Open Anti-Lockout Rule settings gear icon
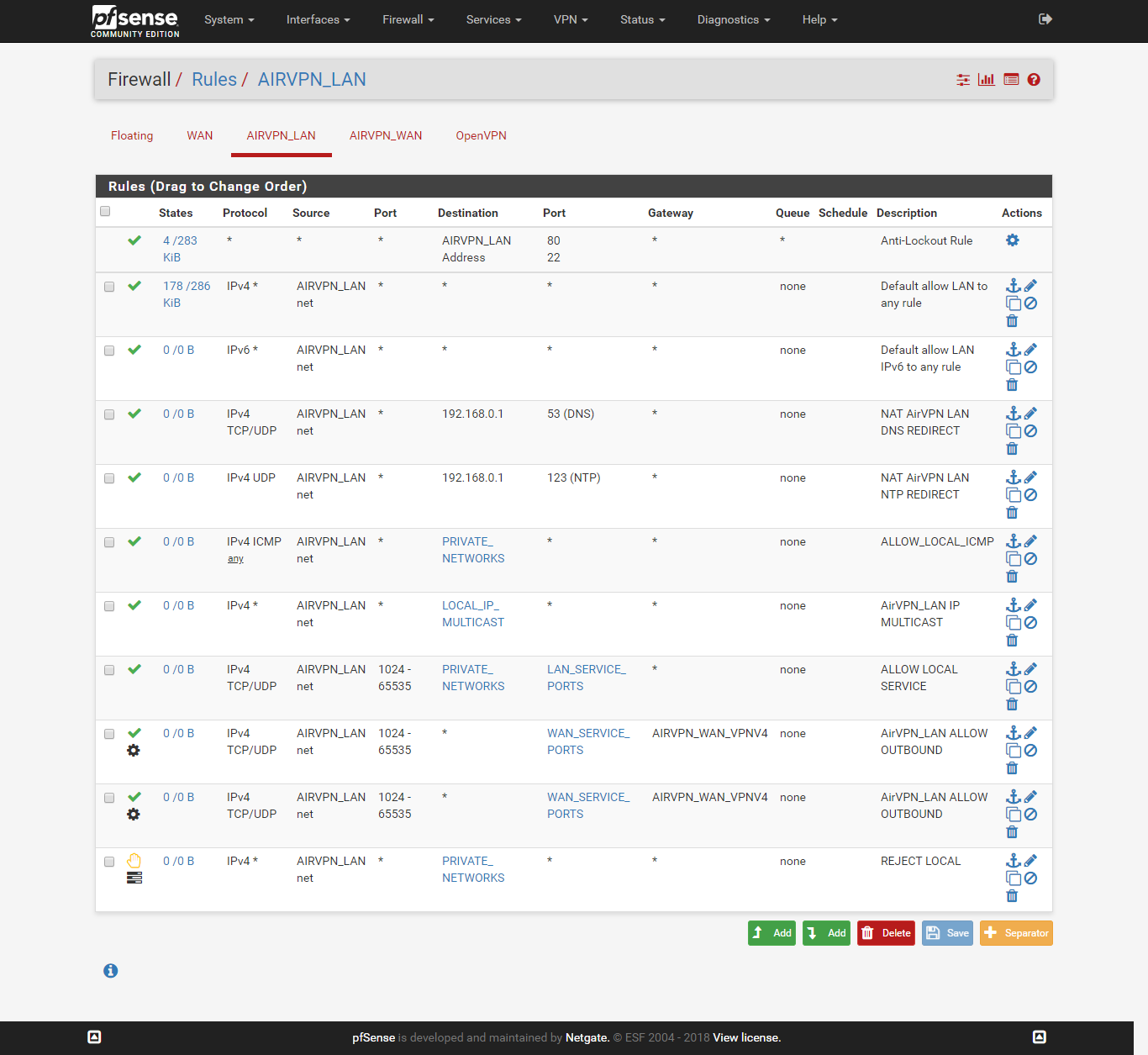1148x1055 pixels. [1013, 240]
